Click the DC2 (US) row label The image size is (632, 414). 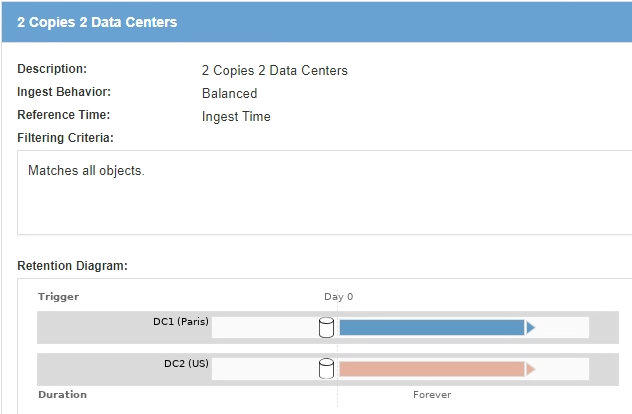(x=186, y=363)
